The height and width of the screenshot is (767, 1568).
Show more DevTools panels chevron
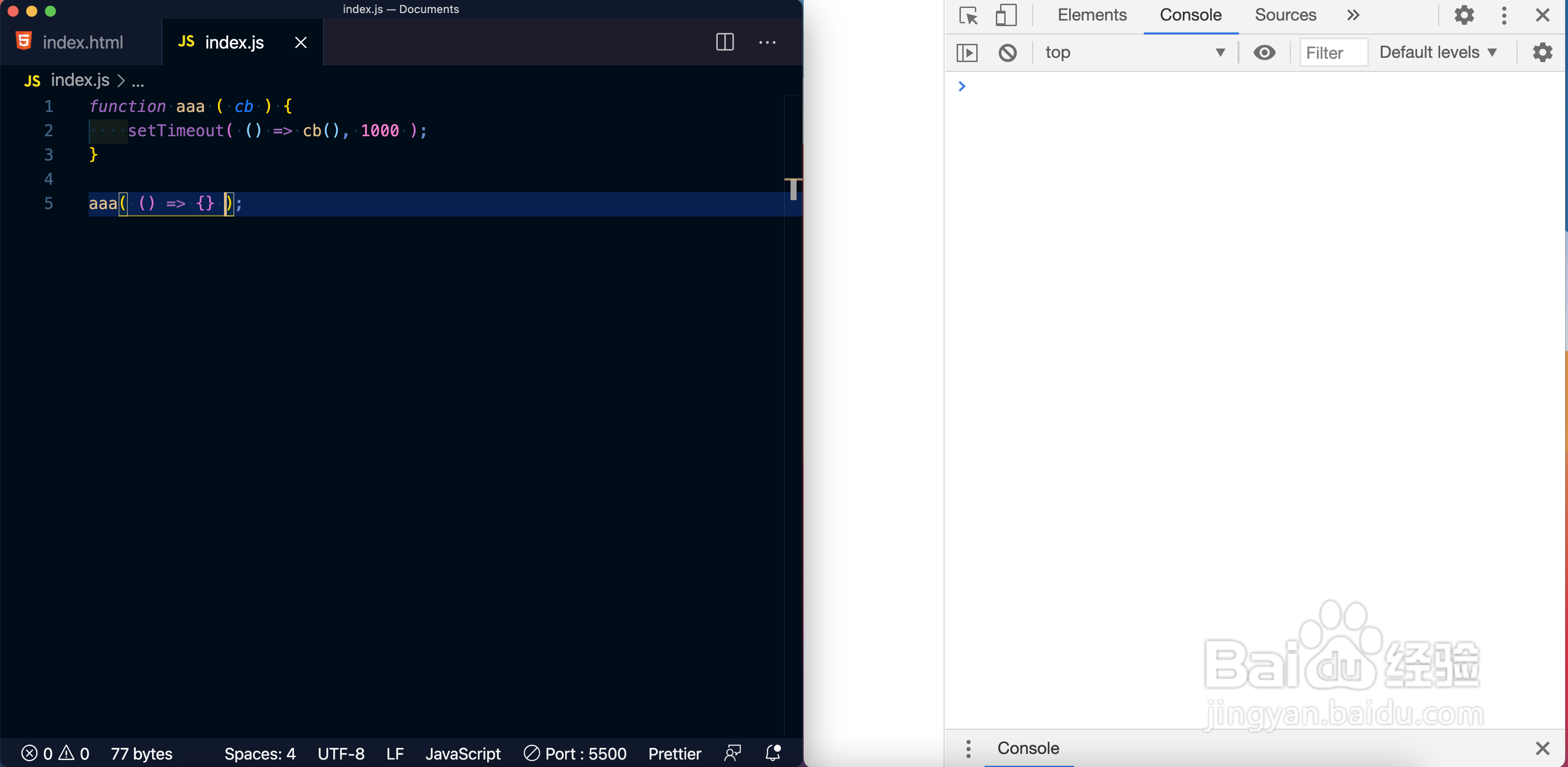point(1352,15)
